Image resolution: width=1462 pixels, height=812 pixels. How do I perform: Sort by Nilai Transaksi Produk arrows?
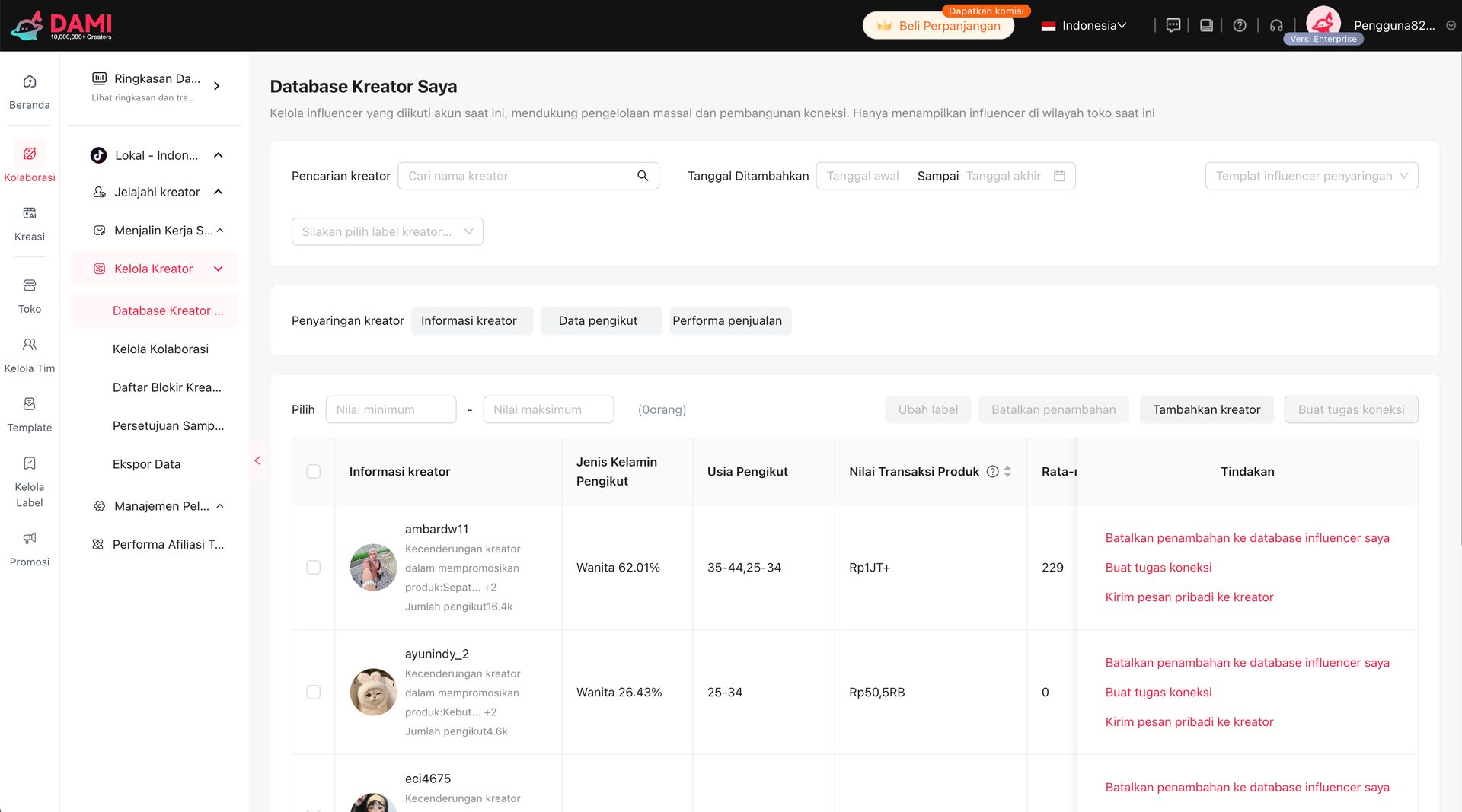pyautogui.click(x=1007, y=471)
